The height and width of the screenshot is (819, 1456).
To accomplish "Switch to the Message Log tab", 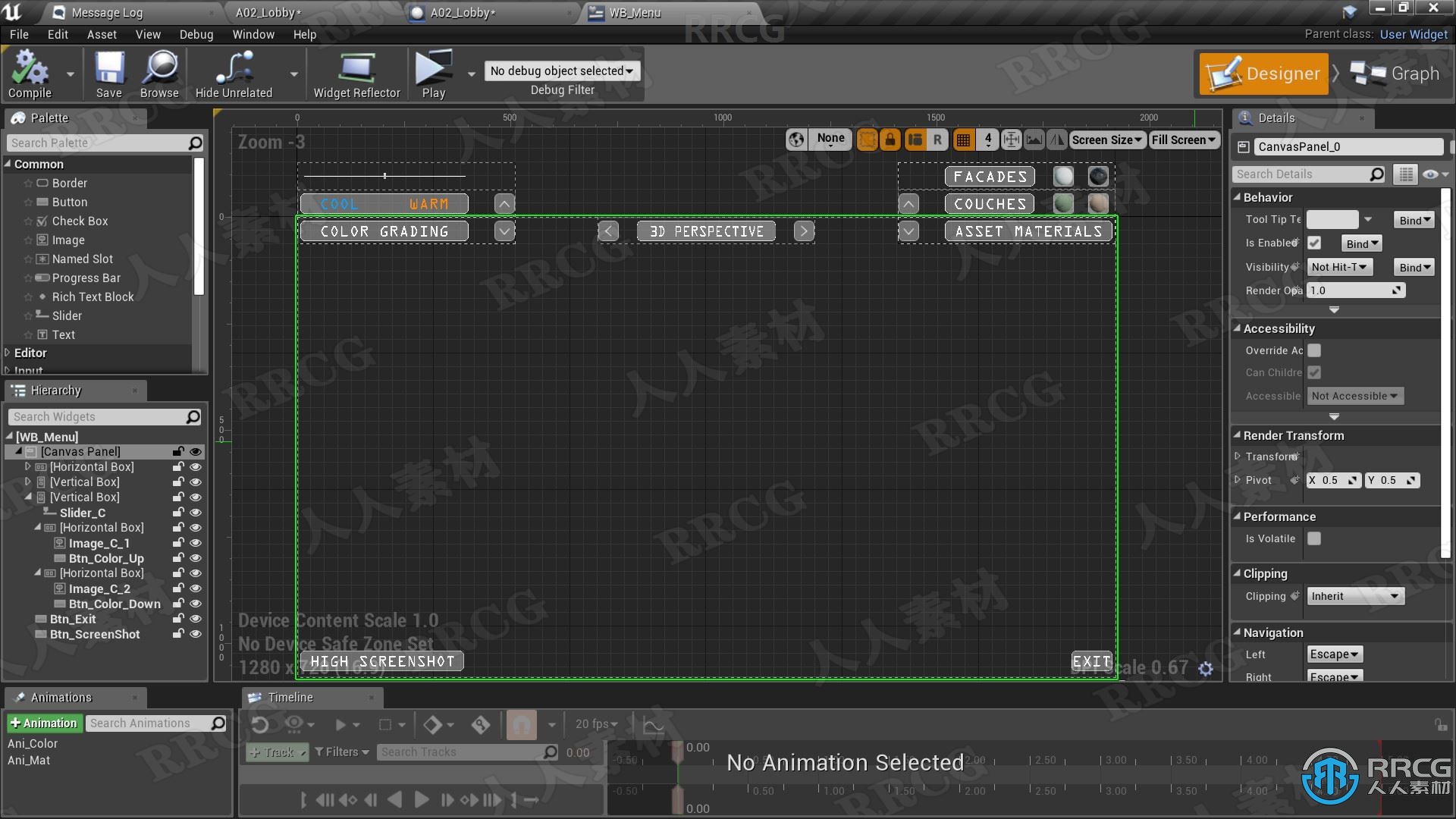I will tap(106, 12).
